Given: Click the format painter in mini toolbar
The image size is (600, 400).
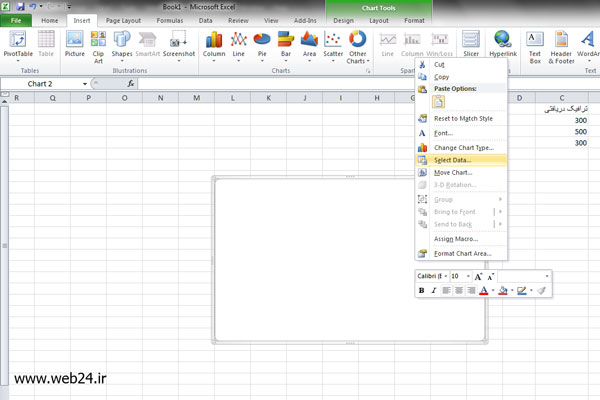Looking at the screenshot, I should (541, 291).
